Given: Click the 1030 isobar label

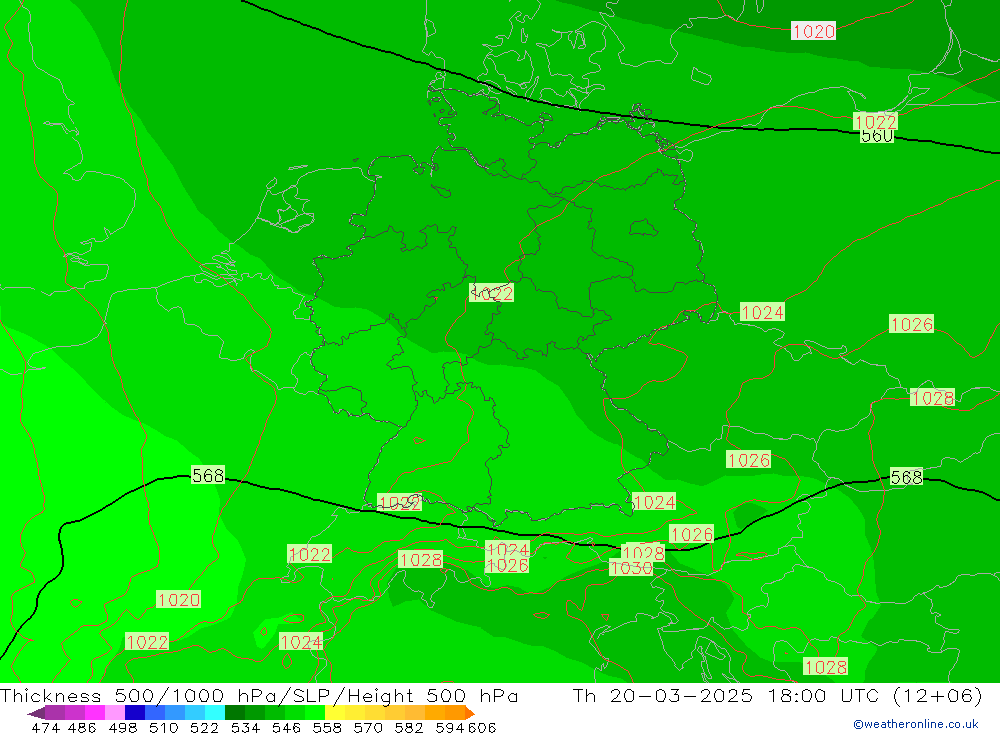Looking at the screenshot, I should [x=630, y=568].
